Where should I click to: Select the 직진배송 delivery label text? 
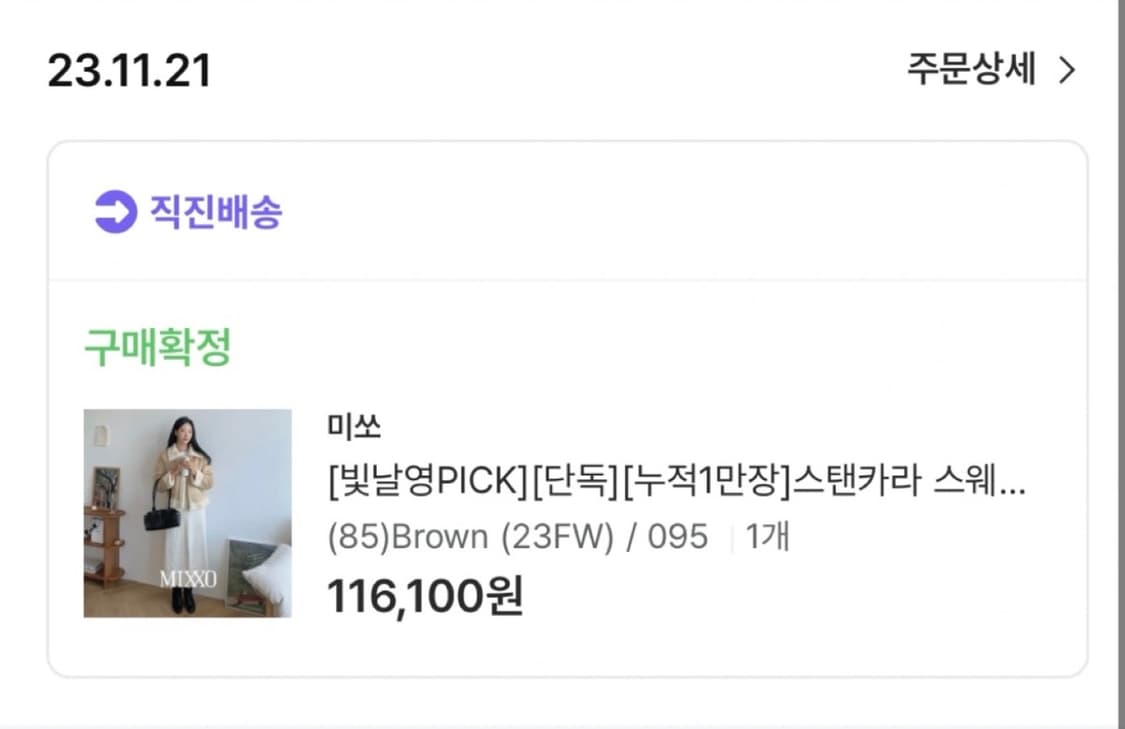[x=216, y=212]
